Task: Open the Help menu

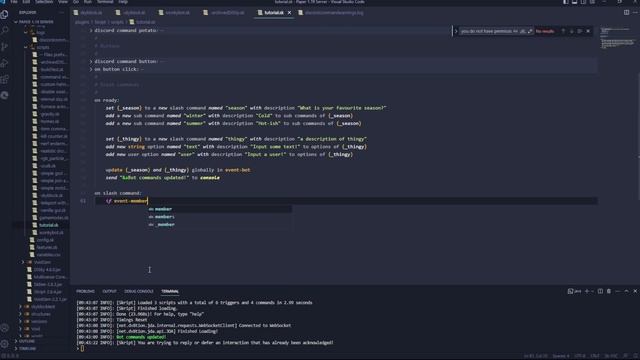Action: click(x=123, y=2)
